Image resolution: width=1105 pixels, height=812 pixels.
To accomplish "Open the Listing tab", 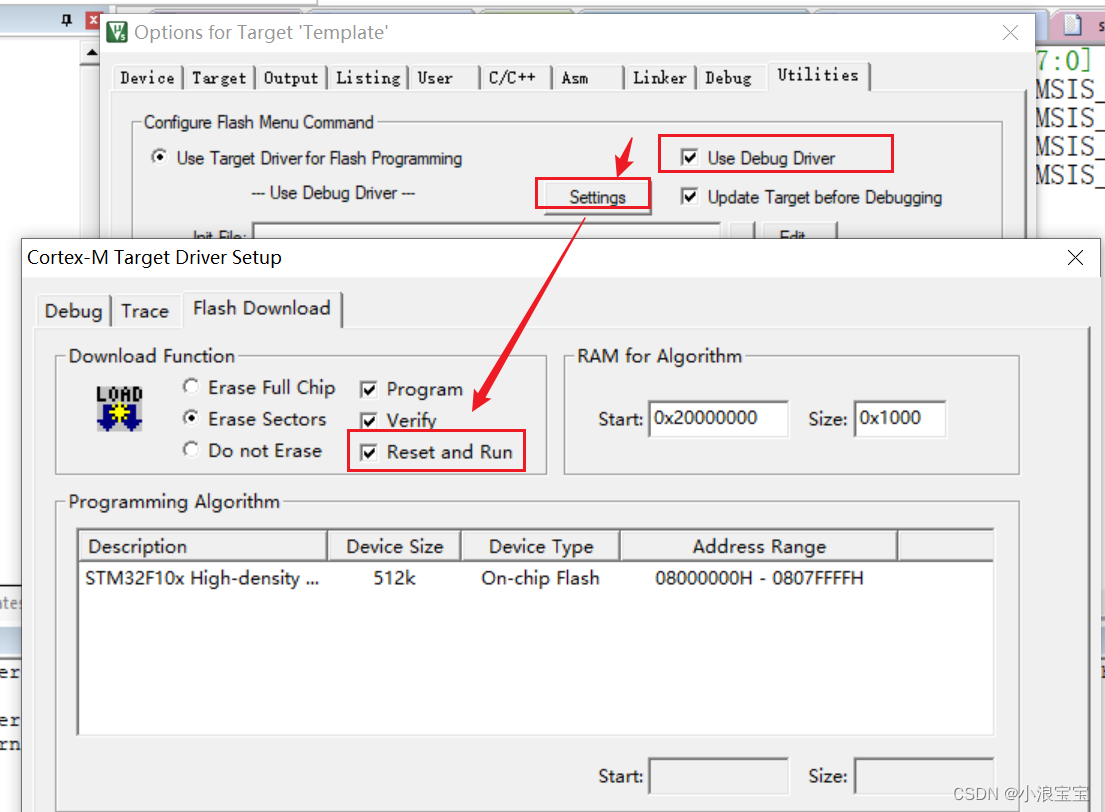I will [369, 78].
